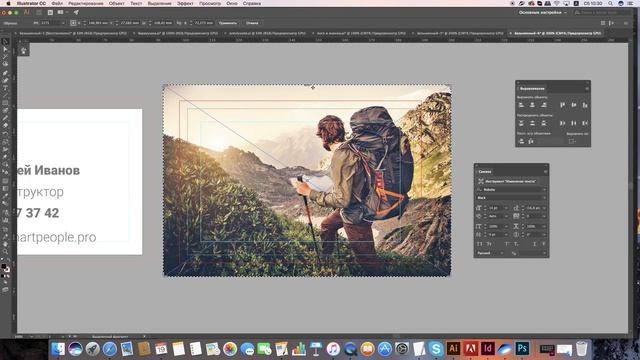Open Finder from the Dock
This screenshot has width=640, height=360.
coord(58,349)
